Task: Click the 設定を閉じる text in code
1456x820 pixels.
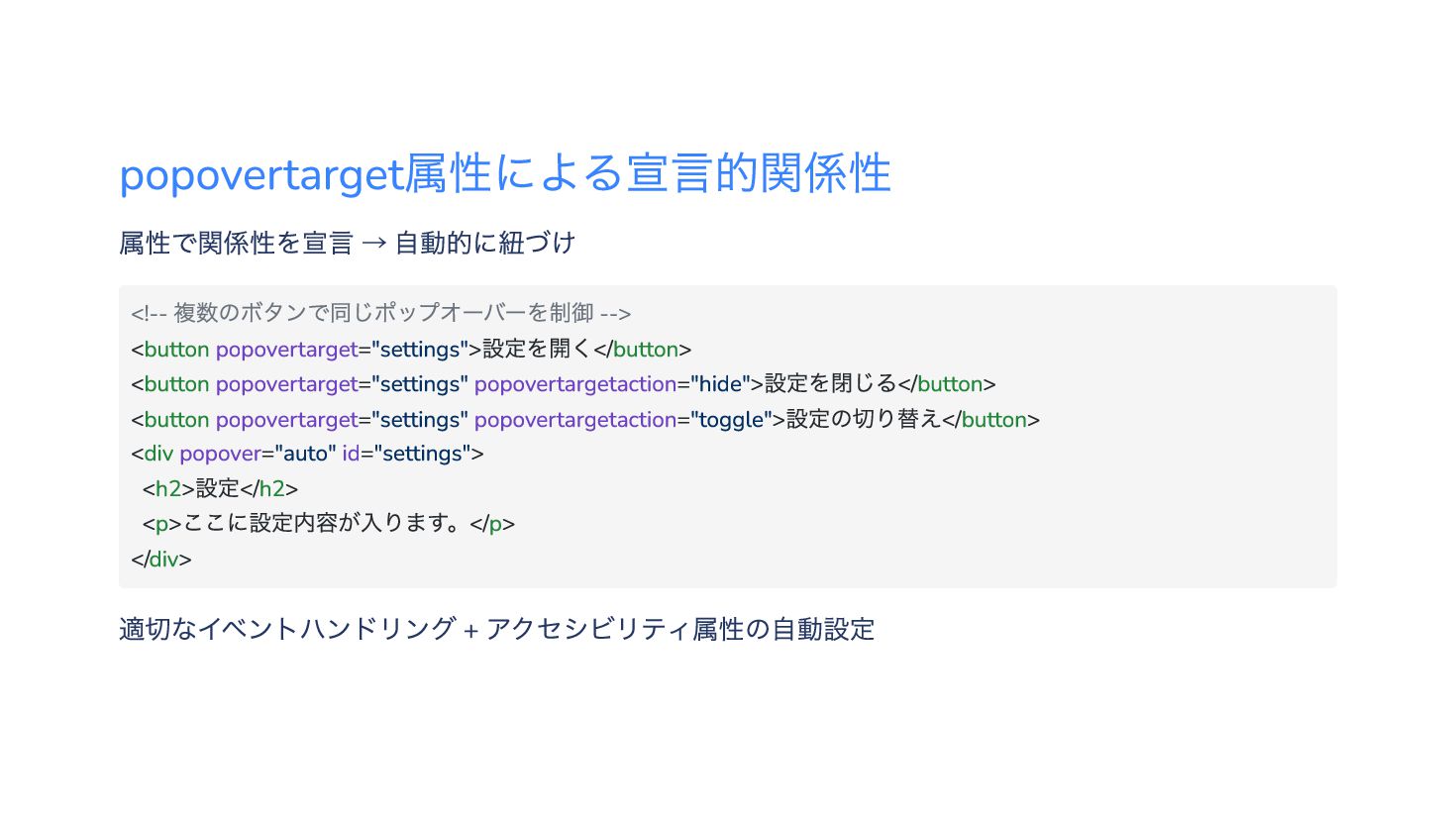Action: click(830, 384)
